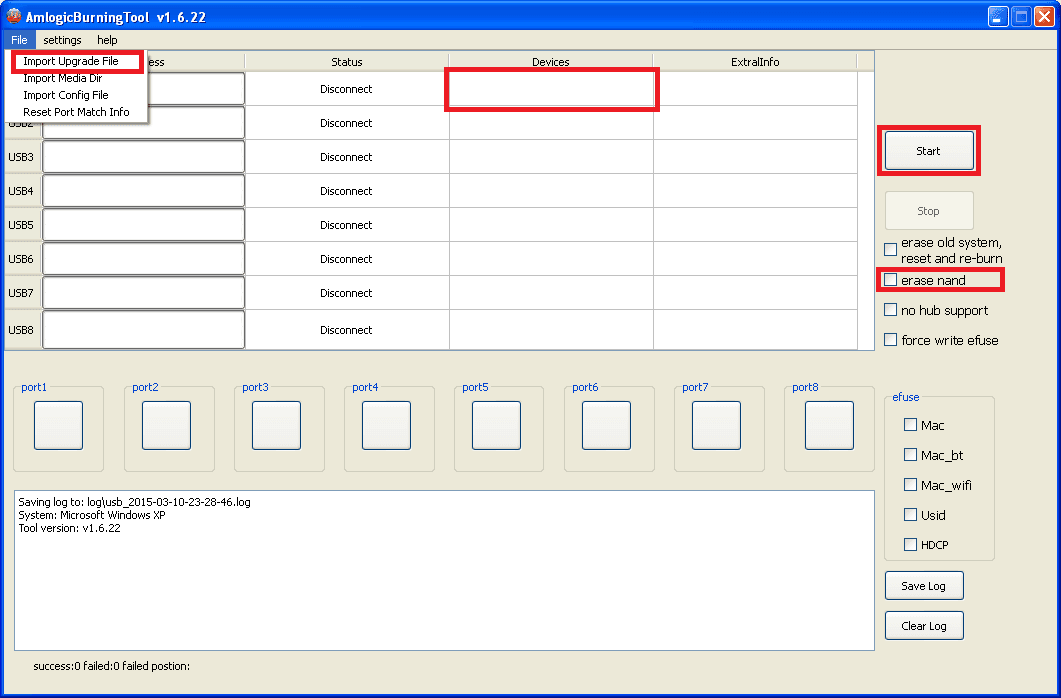Enable no hub support option
Viewport: 1061px width, 698px height.
pyautogui.click(x=890, y=310)
